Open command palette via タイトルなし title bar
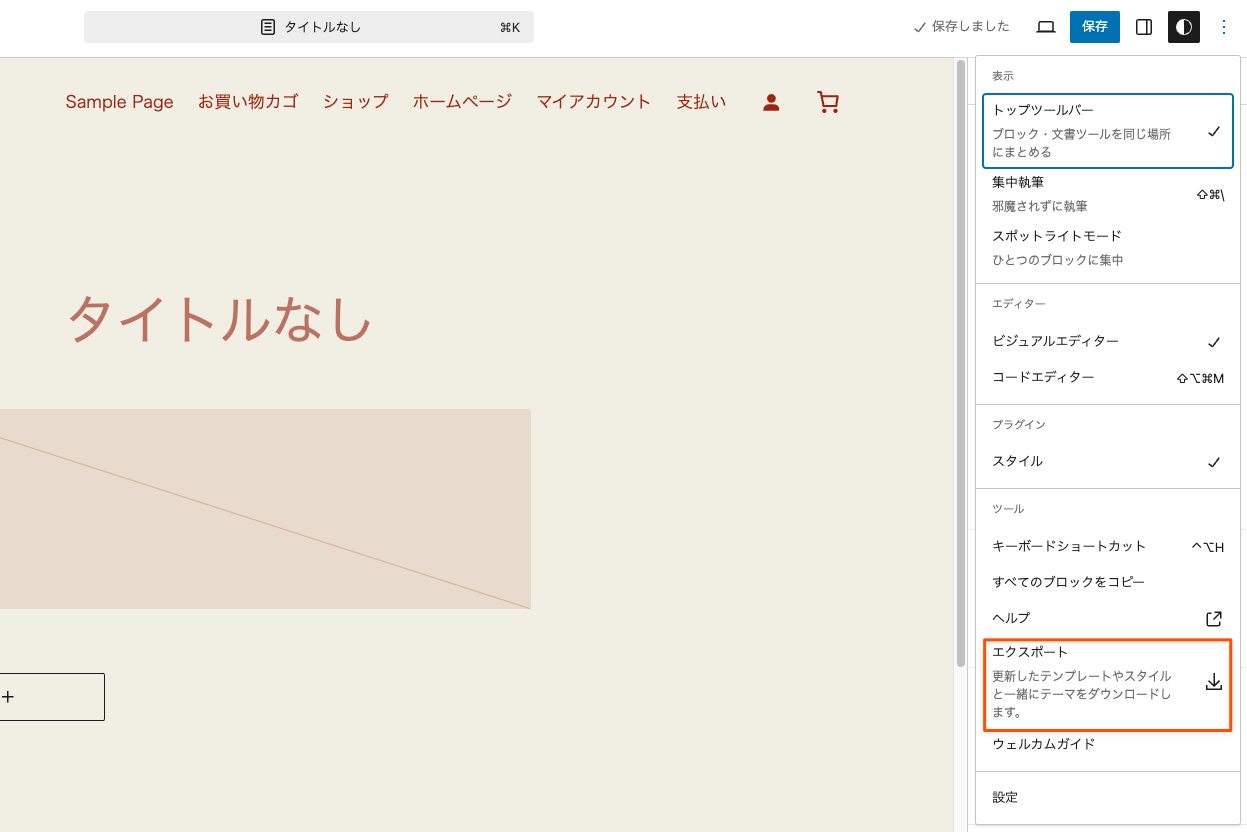 (x=308, y=27)
